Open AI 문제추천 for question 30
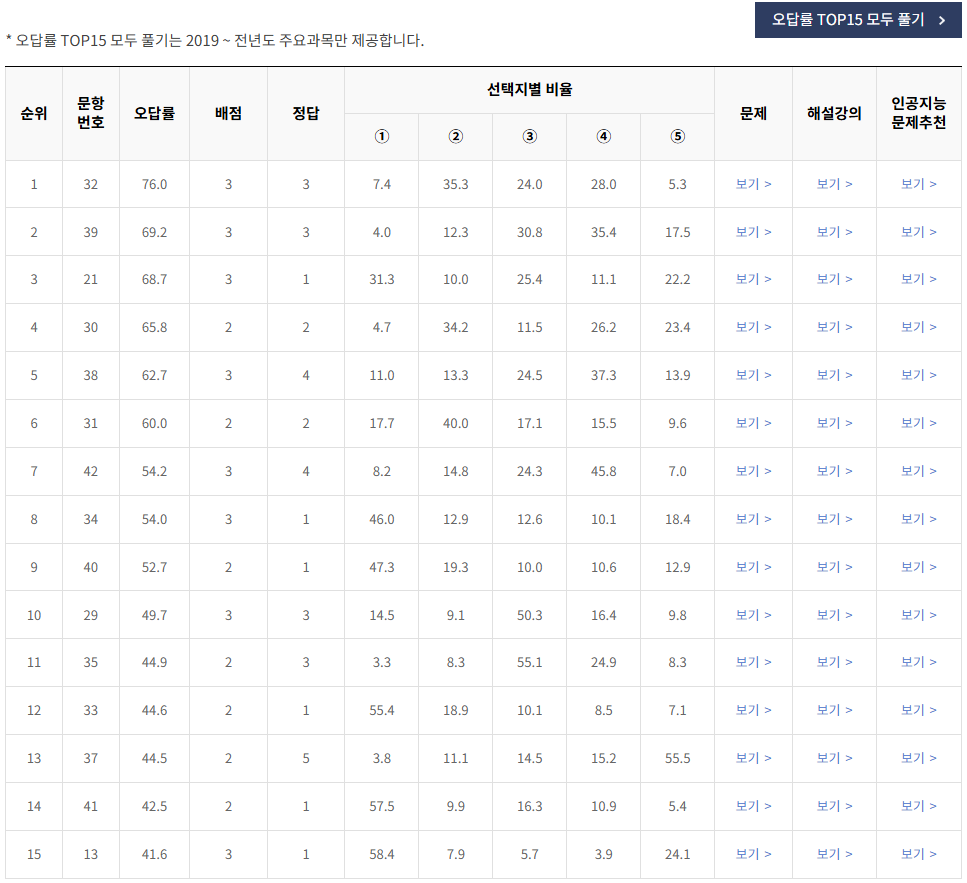Screen dimensions: 967x883 (917, 327)
